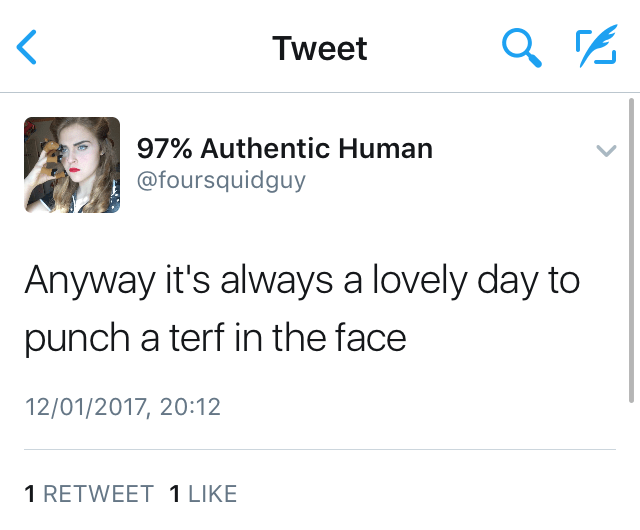View who liked via 1 LIKE
Viewport: 640px width, 530px height.
(204, 493)
